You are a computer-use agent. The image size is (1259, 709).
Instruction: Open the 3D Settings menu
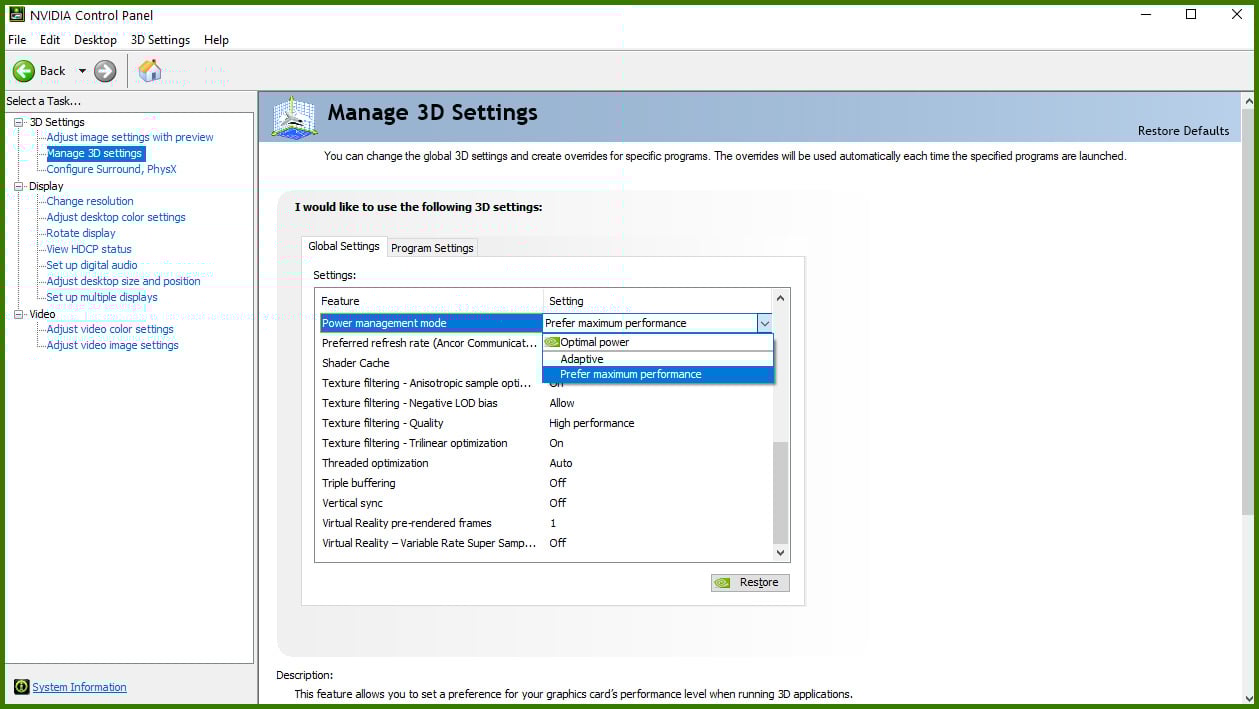click(160, 40)
